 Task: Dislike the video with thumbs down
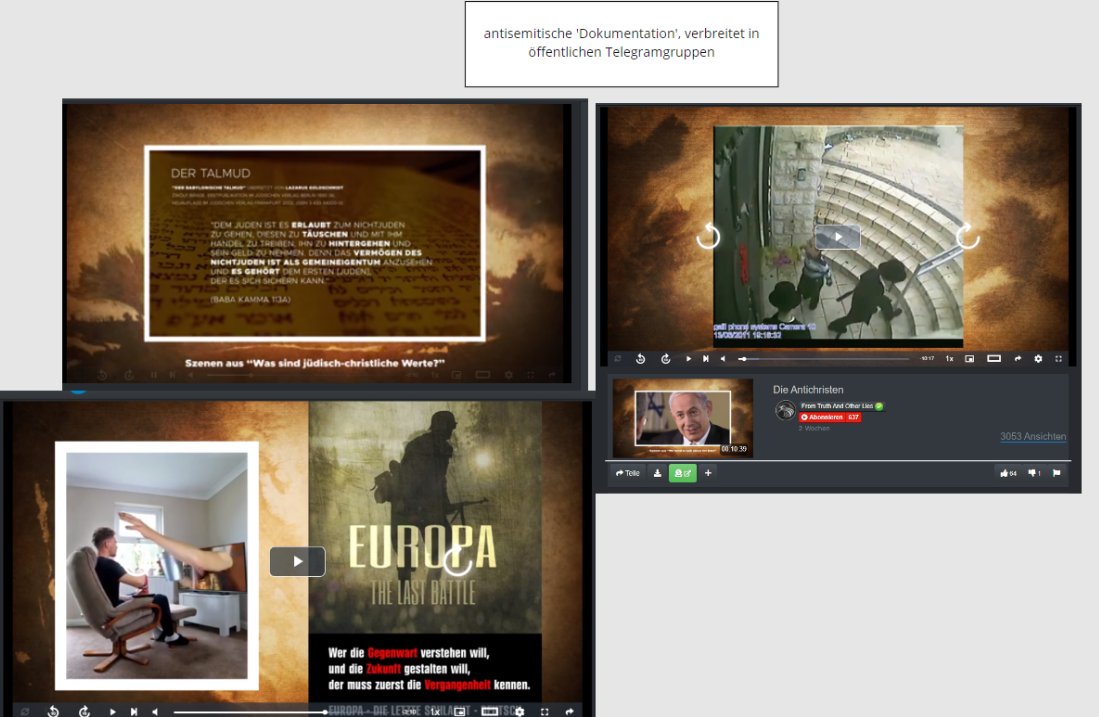[x=1035, y=473]
